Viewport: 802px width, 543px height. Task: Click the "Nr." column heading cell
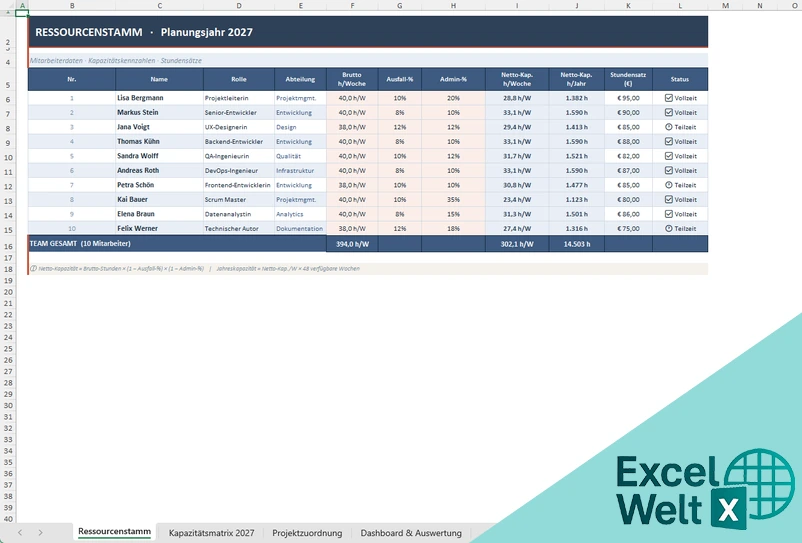tap(72, 79)
